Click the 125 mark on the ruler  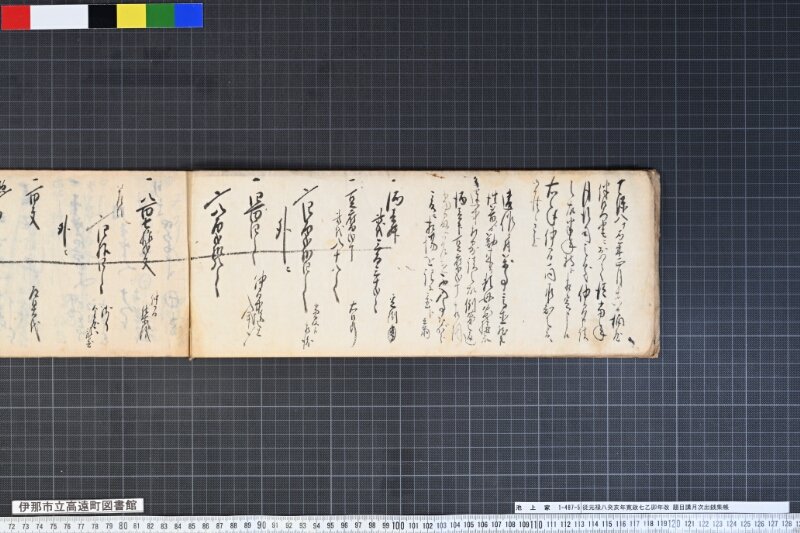pyautogui.click(x=745, y=524)
